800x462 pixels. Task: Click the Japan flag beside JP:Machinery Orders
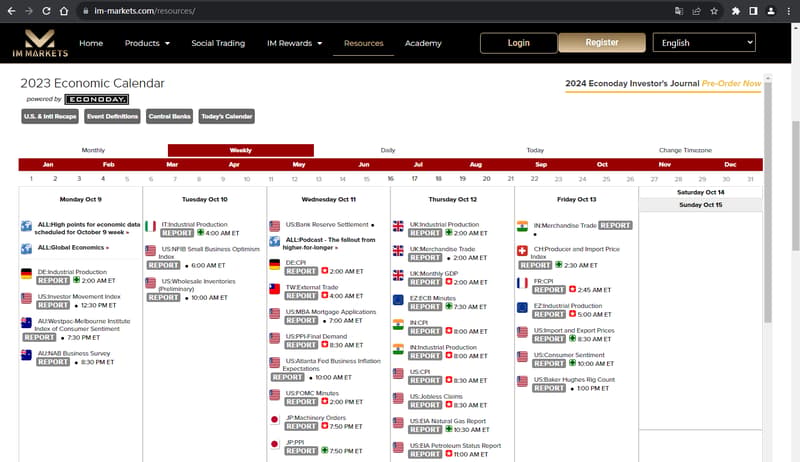coord(274,419)
